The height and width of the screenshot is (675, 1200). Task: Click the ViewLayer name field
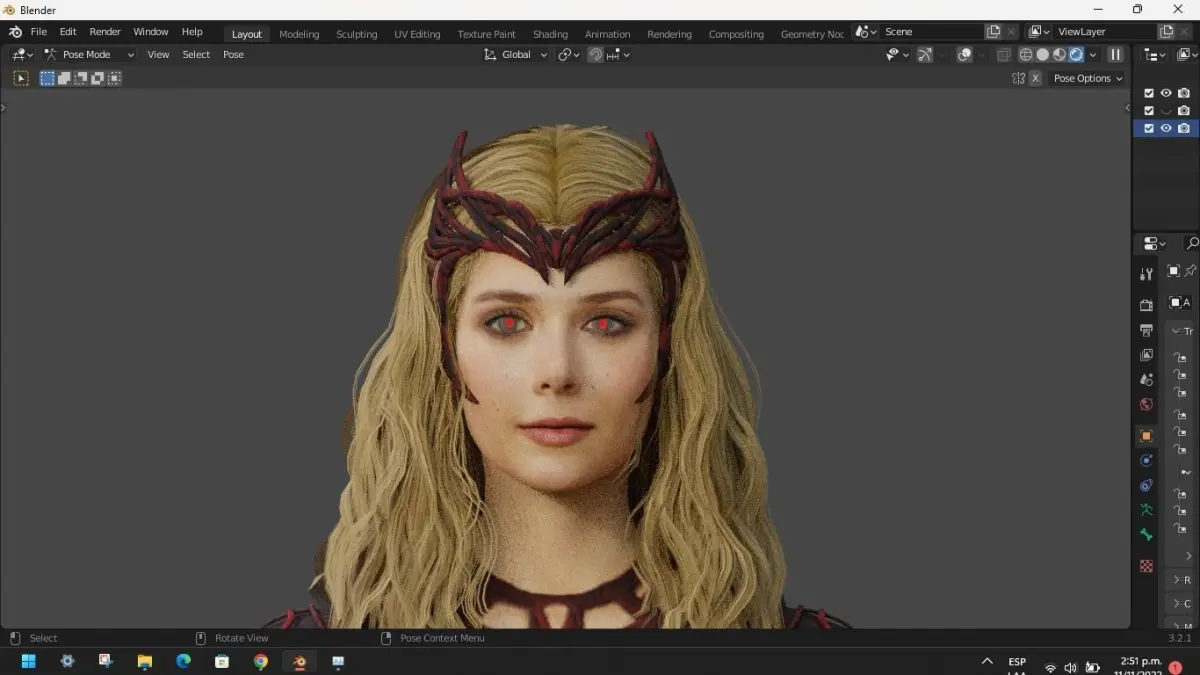point(1104,32)
